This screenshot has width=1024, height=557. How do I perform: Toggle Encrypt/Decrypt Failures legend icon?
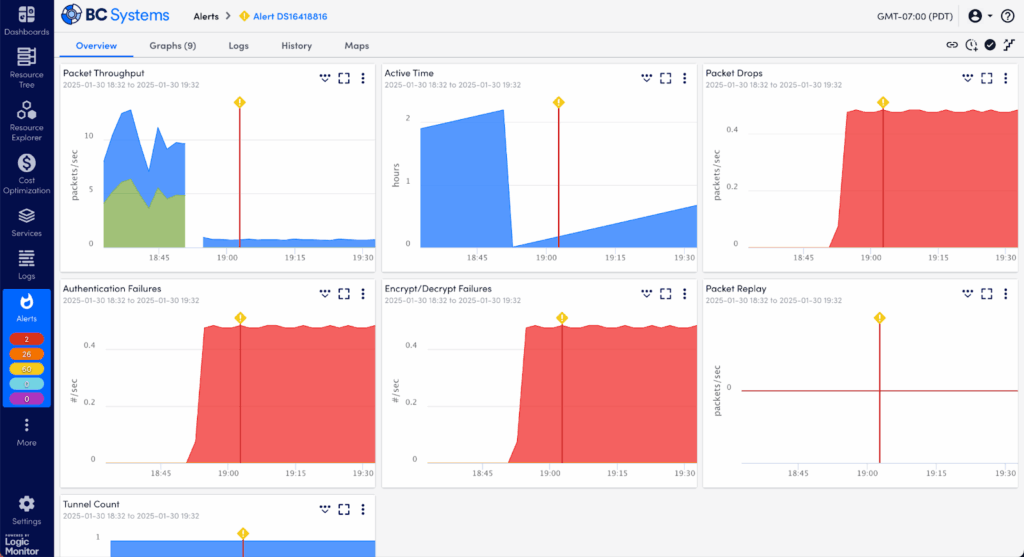[647, 294]
